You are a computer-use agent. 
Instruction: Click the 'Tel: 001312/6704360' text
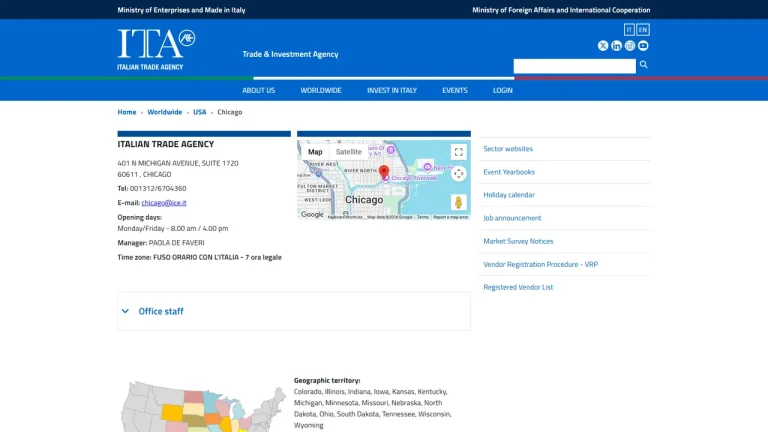[152, 189]
